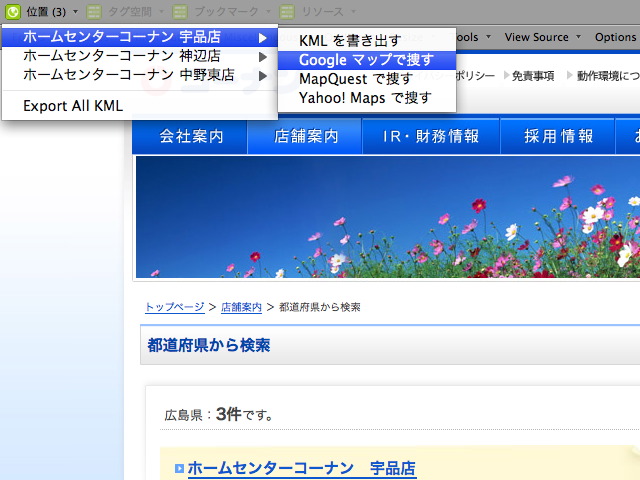Click the tag space toolbar icon
Viewport: 640px width, 480px height.
coord(94,11)
